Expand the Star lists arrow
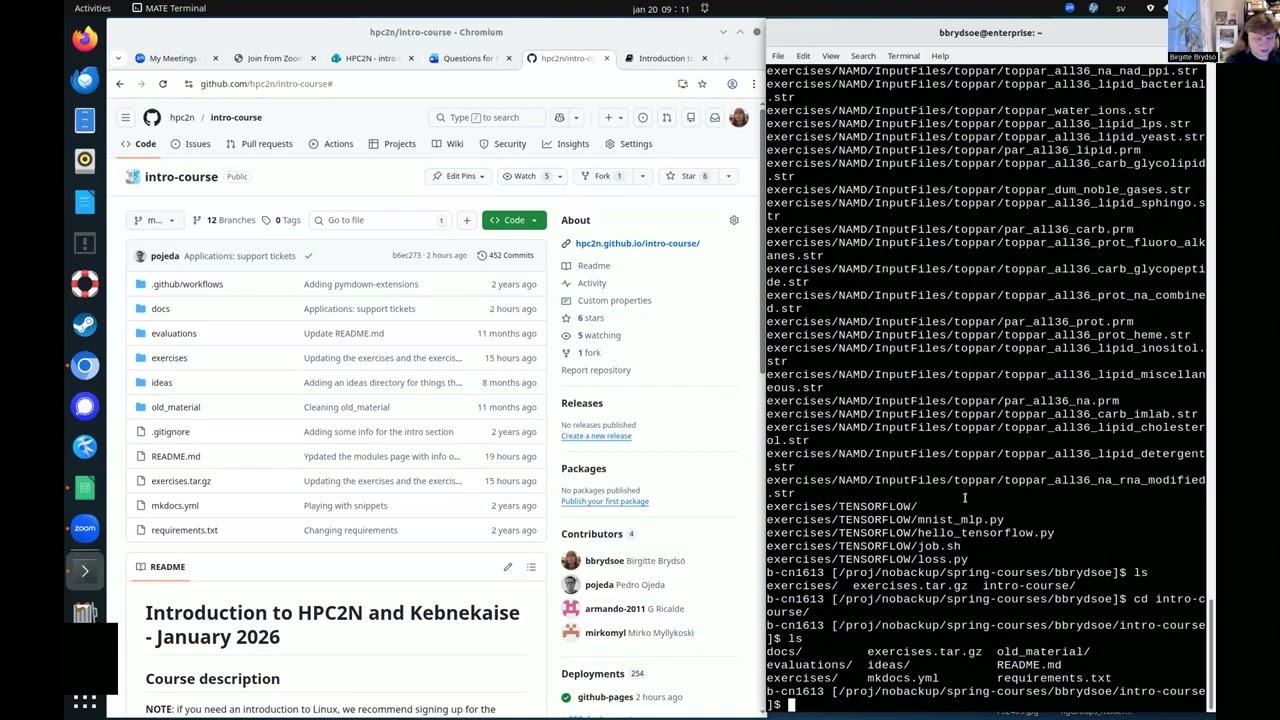Image resolution: width=1280 pixels, height=720 pixels. point(729,176)
